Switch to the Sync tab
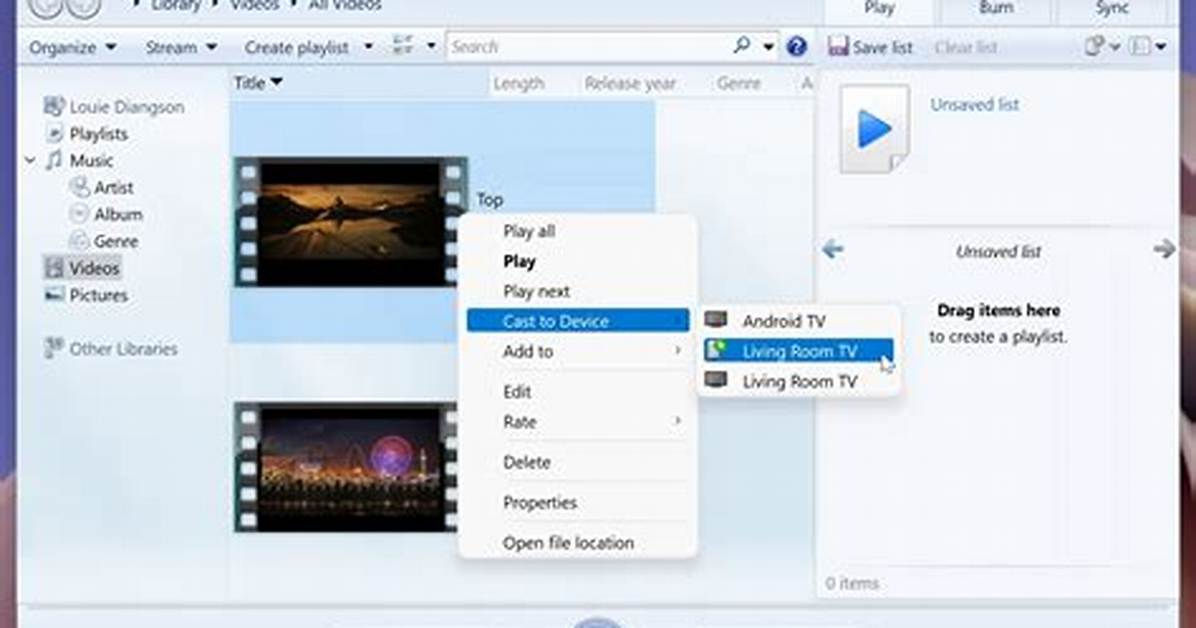The image size is (1196, 628). (x=1111, y=9)
